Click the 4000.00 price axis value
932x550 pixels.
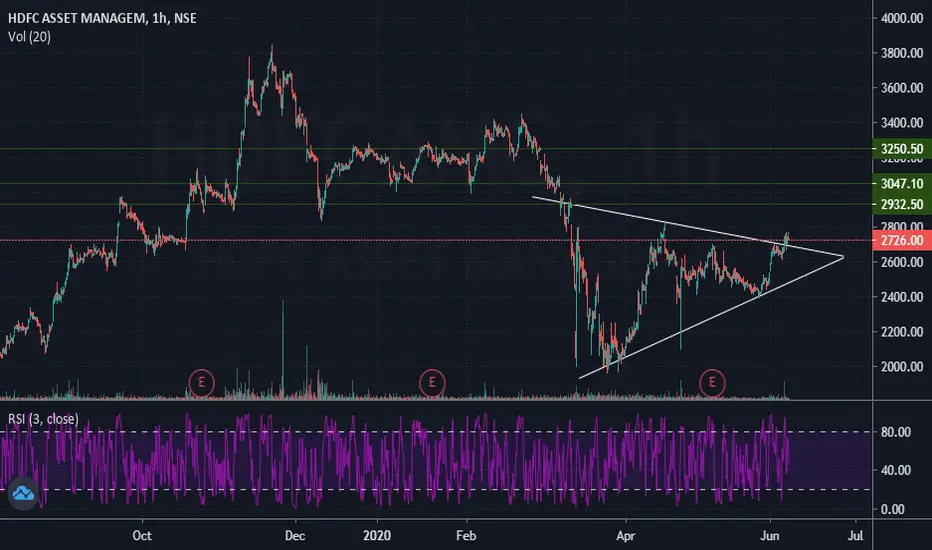(902, 18)
